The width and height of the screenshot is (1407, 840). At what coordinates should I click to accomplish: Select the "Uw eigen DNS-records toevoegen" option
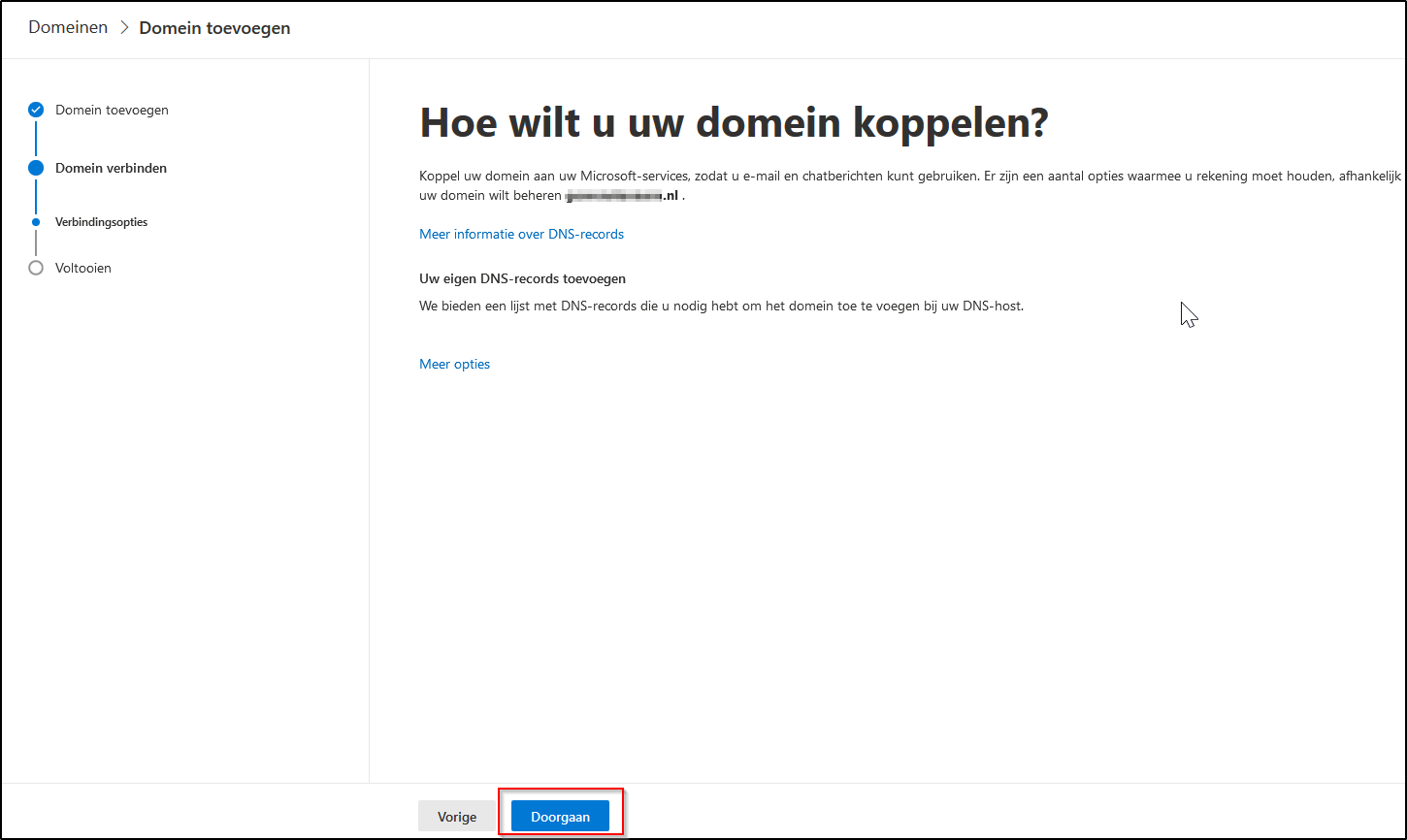[522, 278]
